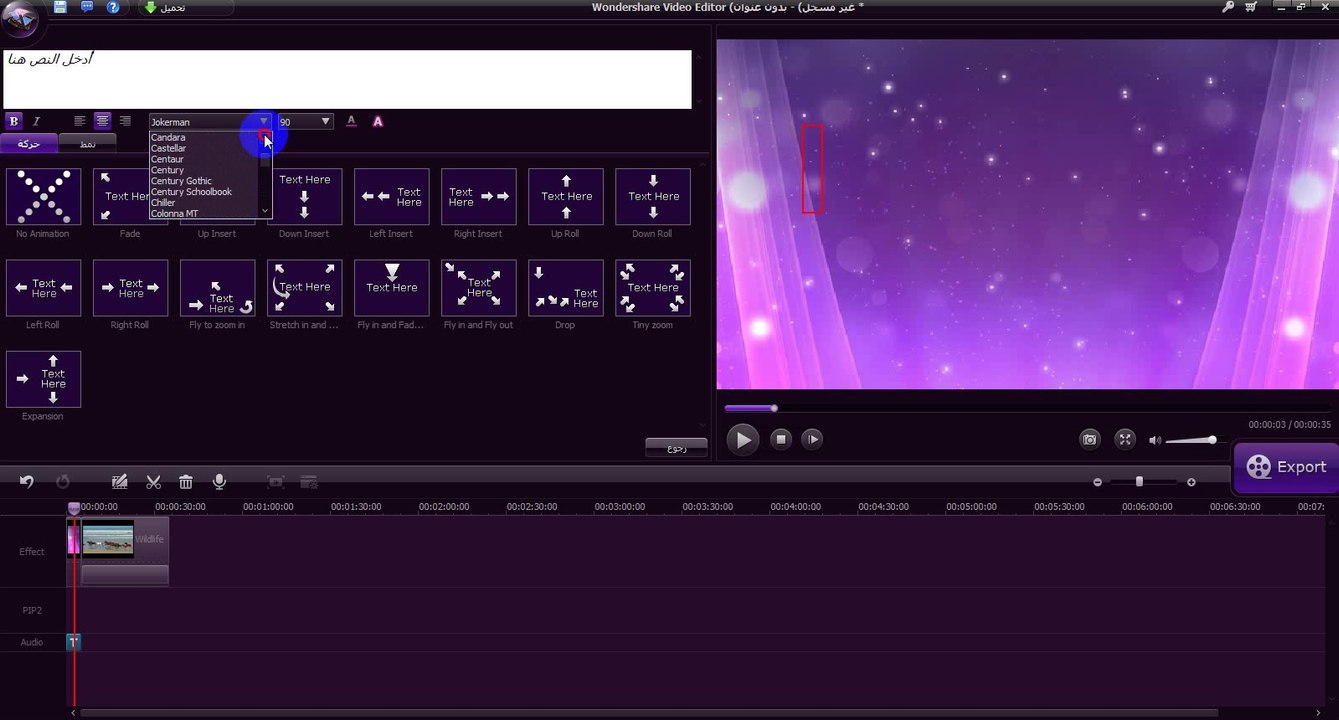1339x720 pixels.
Task: Select the No Animation preset
Action: 43,196
